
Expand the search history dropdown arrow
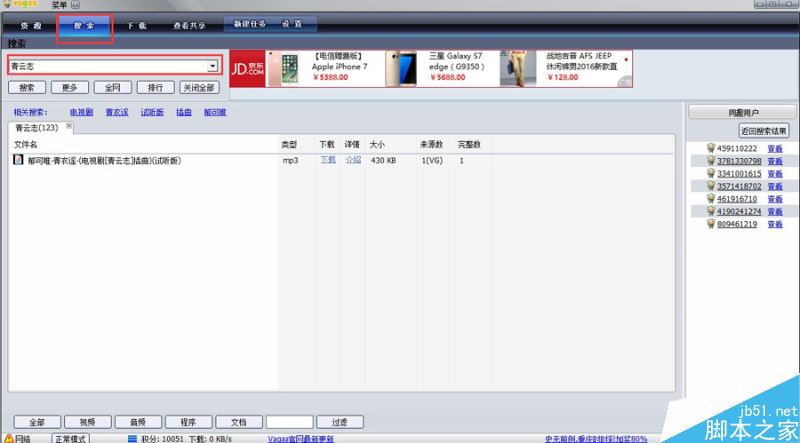213,66
